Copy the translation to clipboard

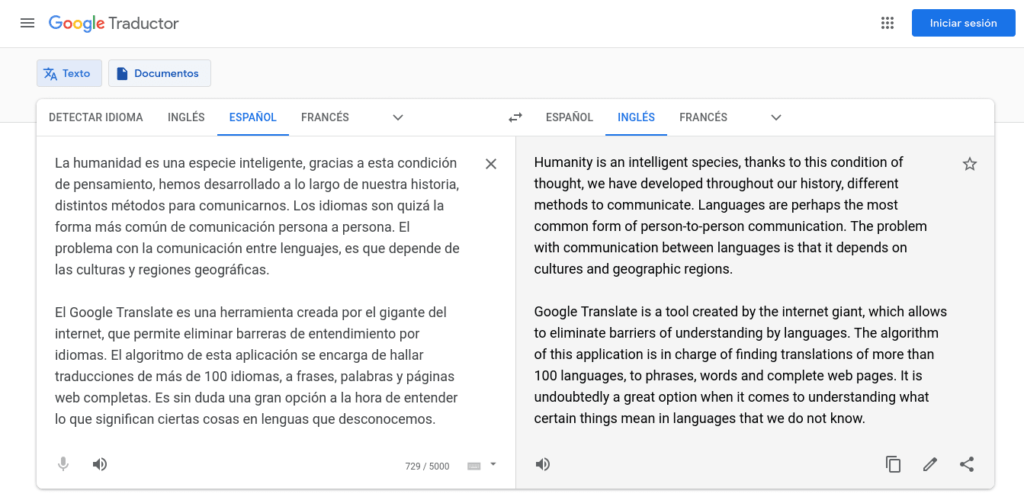point(893,464)
